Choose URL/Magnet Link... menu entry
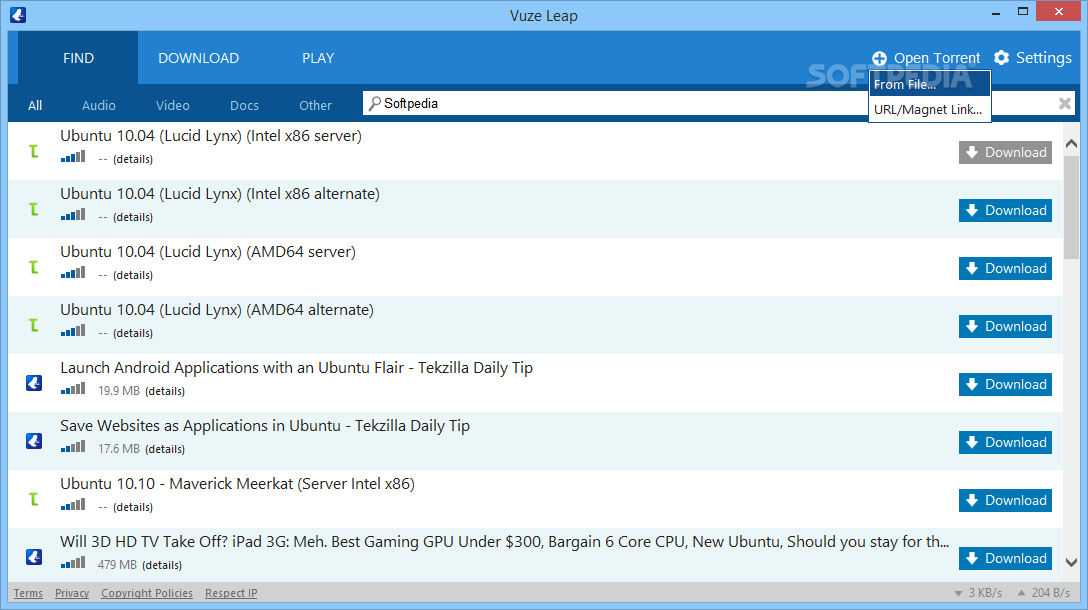Viewport: 1088px width, 610px height. click(930, 110)
